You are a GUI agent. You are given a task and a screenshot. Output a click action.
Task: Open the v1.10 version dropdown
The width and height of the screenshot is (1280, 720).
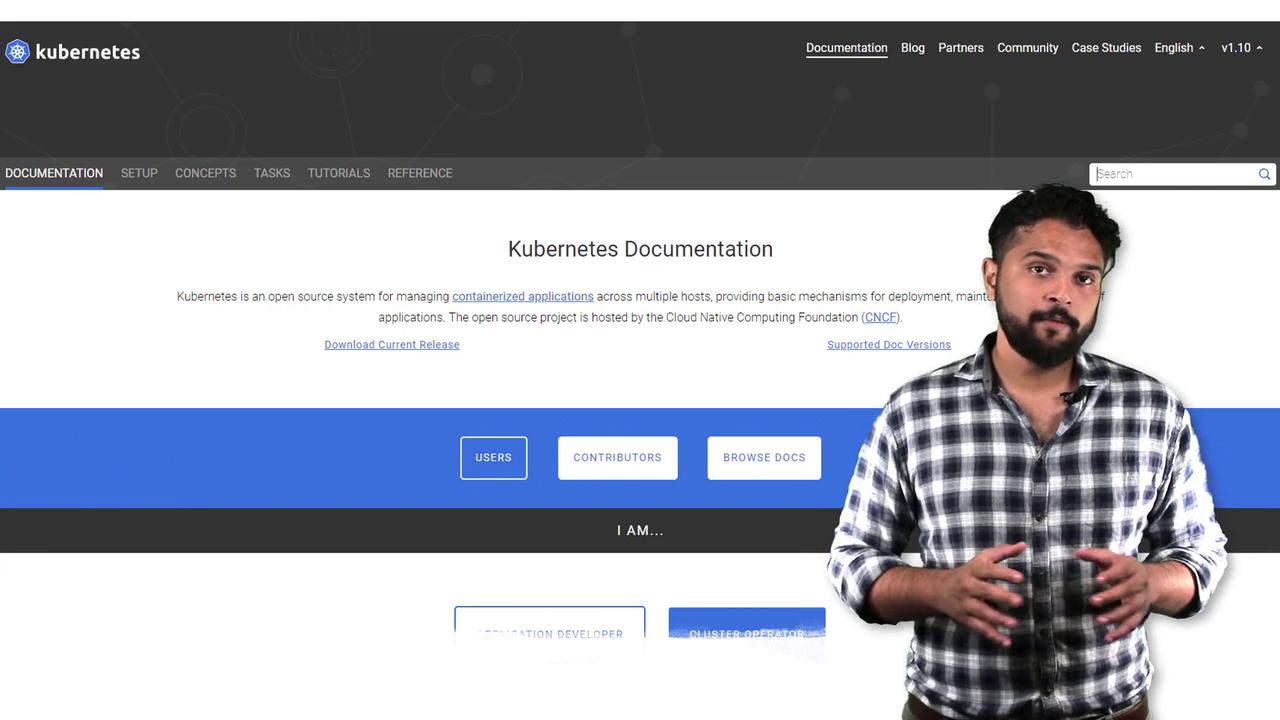(1241, 48)
